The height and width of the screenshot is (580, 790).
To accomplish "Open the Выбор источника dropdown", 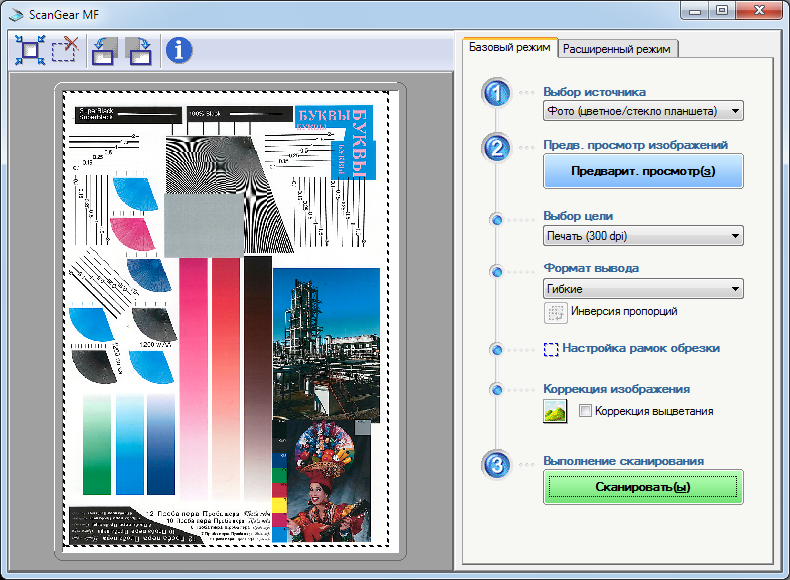I will coord(642,111).
